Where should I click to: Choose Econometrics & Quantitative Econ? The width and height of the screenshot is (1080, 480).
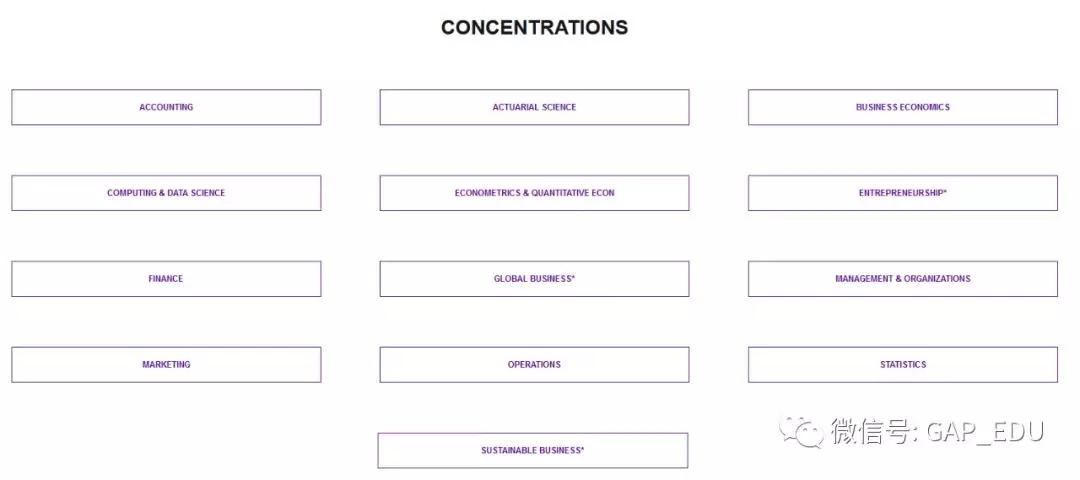click(534, 193)
